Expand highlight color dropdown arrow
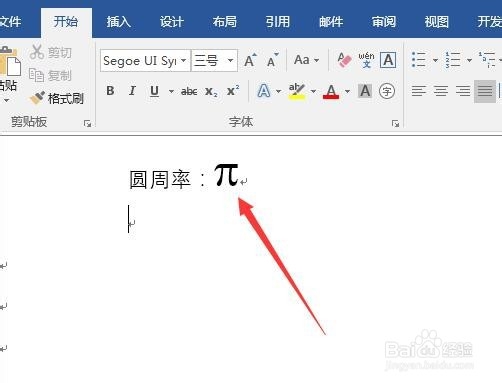 coord(313,91)
